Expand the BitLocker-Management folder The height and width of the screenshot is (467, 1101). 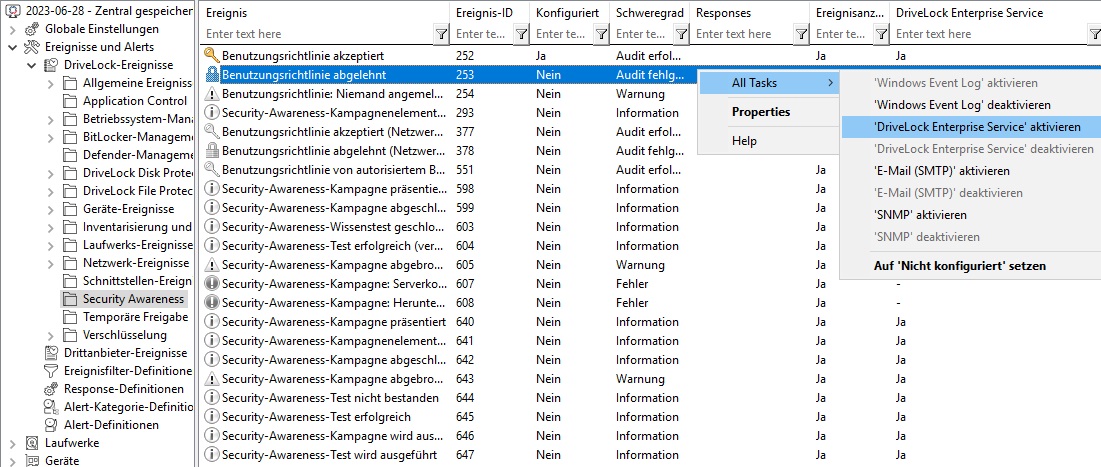click(51, 138)
